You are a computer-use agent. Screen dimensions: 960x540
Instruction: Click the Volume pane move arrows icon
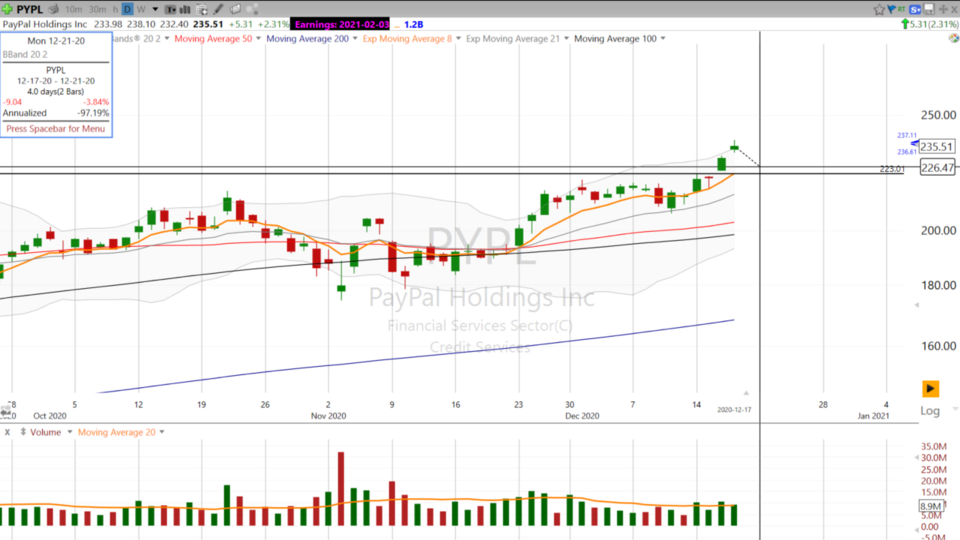click(23, 432)
